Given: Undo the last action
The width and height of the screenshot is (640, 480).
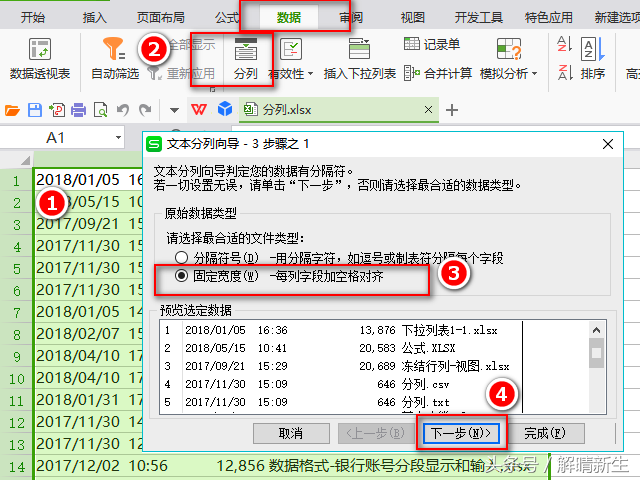Looking at the screenshot, I should point(123,110).
